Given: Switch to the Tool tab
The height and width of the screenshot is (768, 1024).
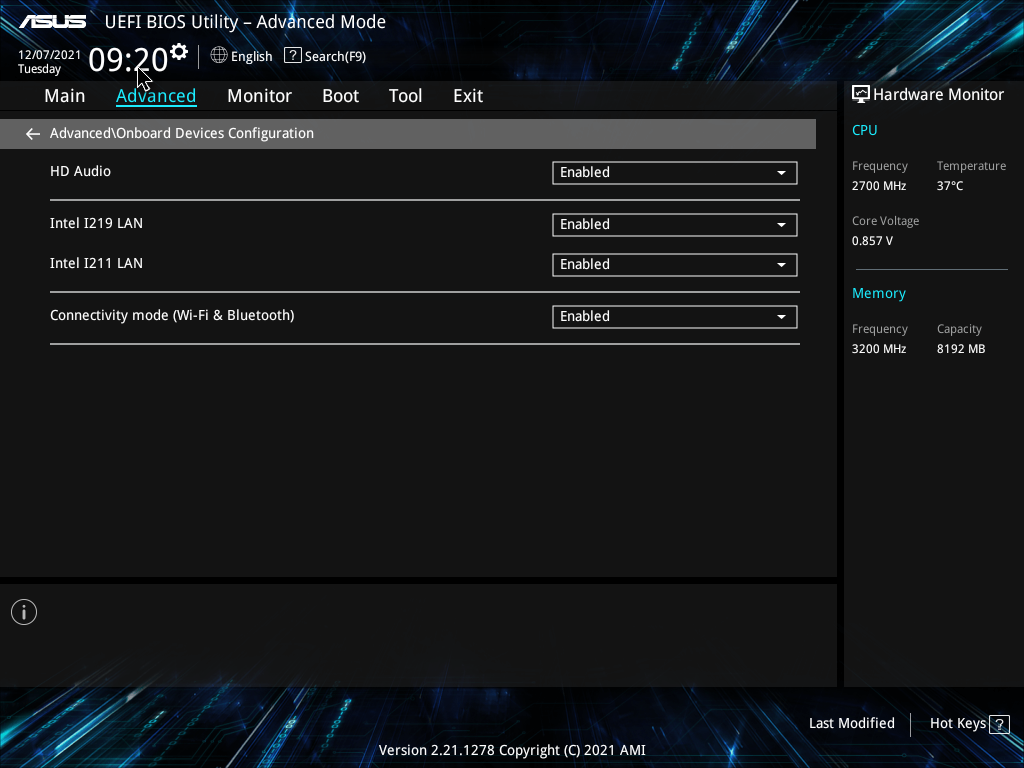Looking at the screenshot, I should pyautogui.click(x=406, y=96).
